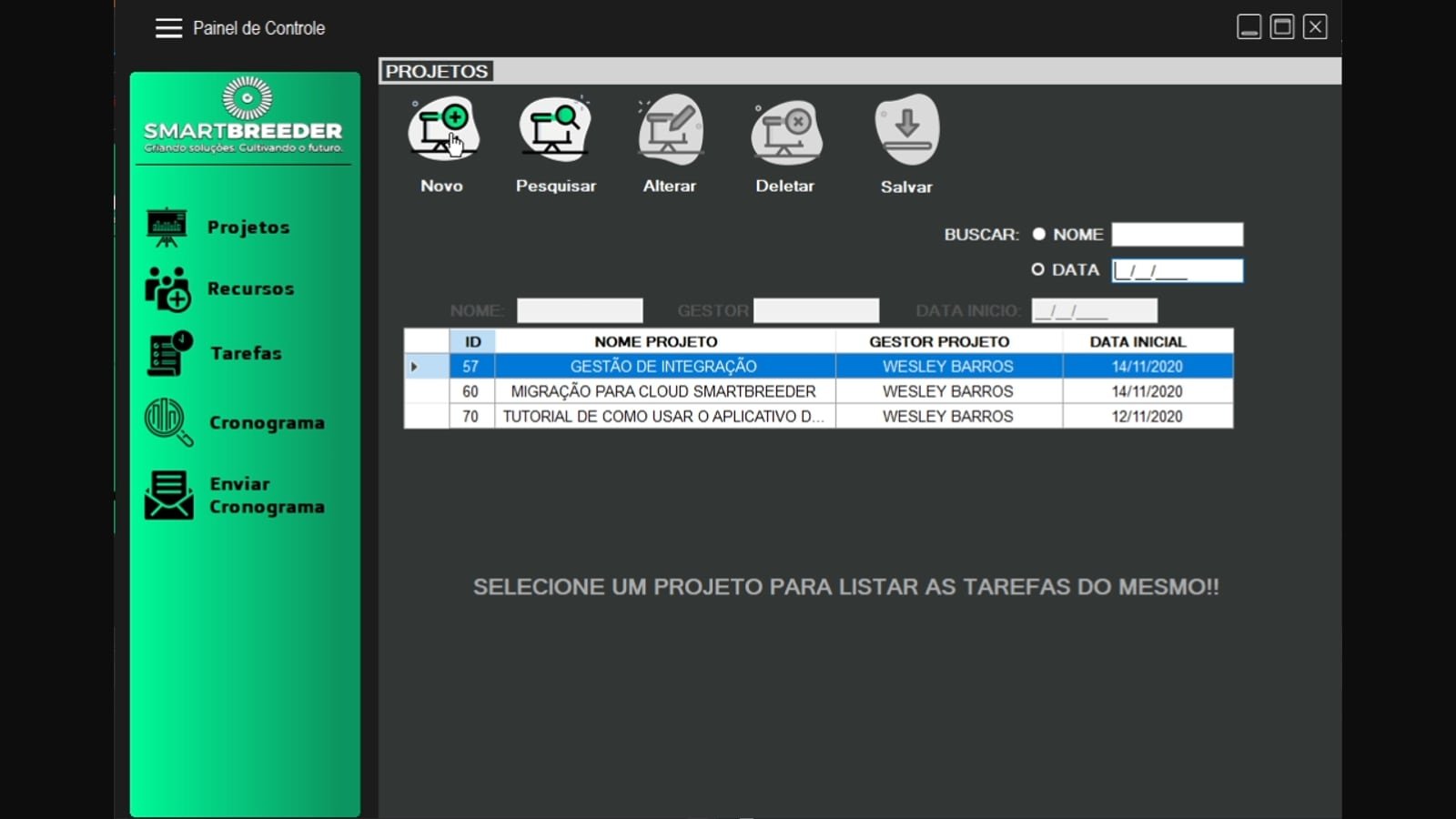Click the SmartBreeder logo

click(x=244, y=115)
